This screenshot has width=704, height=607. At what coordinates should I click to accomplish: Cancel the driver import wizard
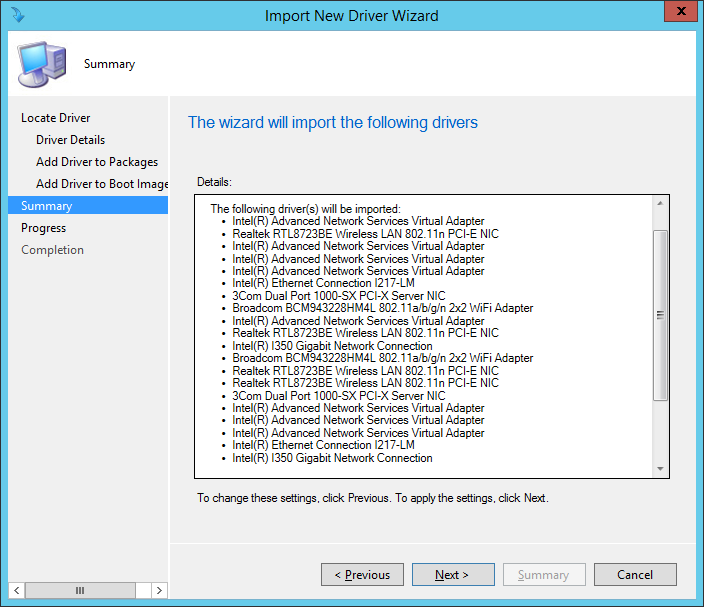pyautogui.click(x=635, y=575)
